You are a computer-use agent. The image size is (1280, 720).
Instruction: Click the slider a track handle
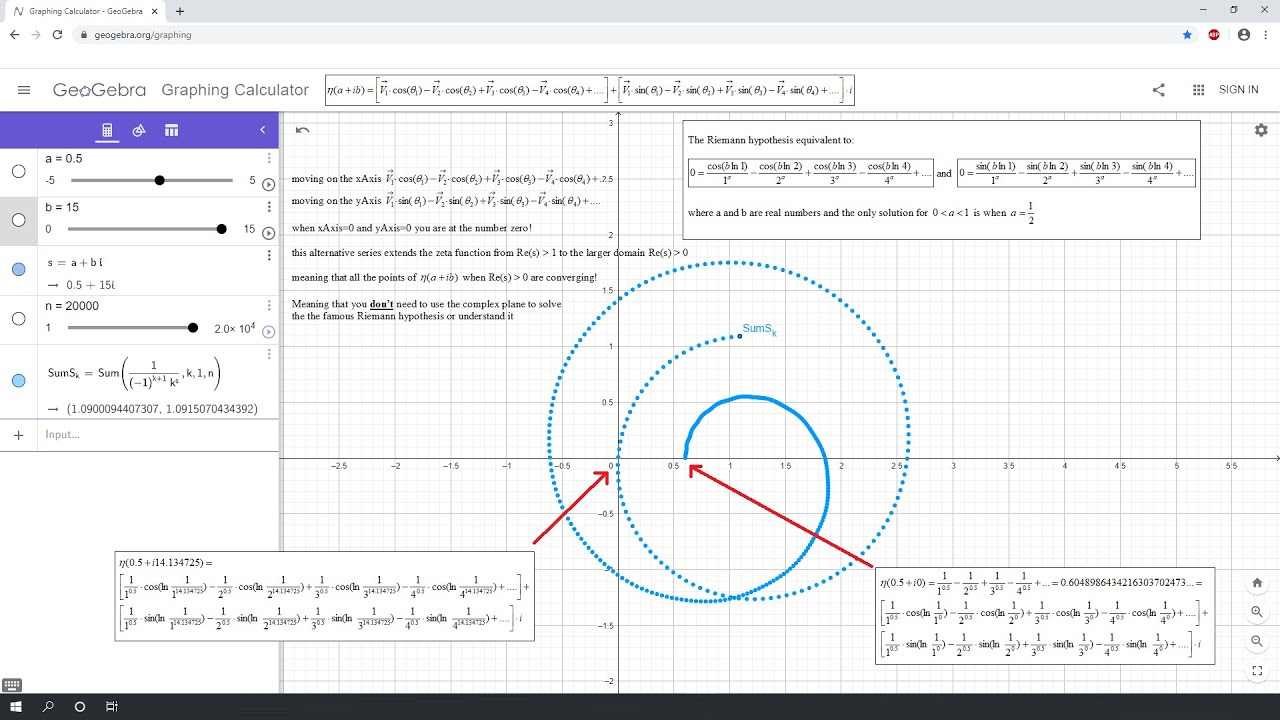click(160, 181)
